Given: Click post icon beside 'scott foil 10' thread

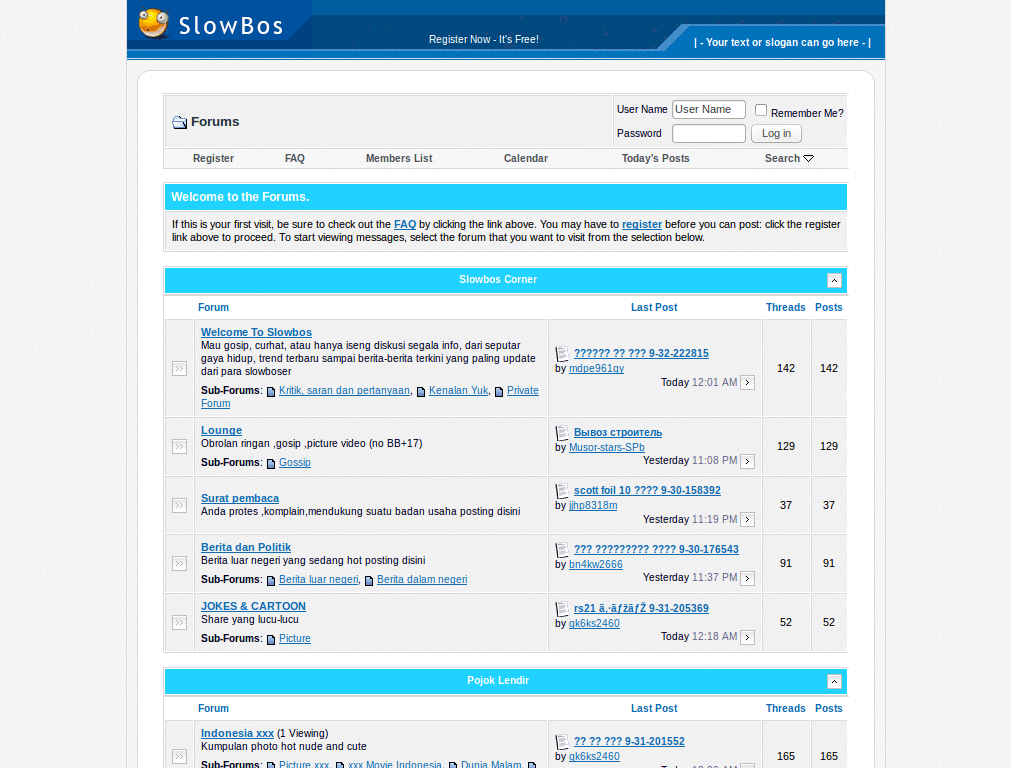Looking at the screenshot, I should [562, 491].
